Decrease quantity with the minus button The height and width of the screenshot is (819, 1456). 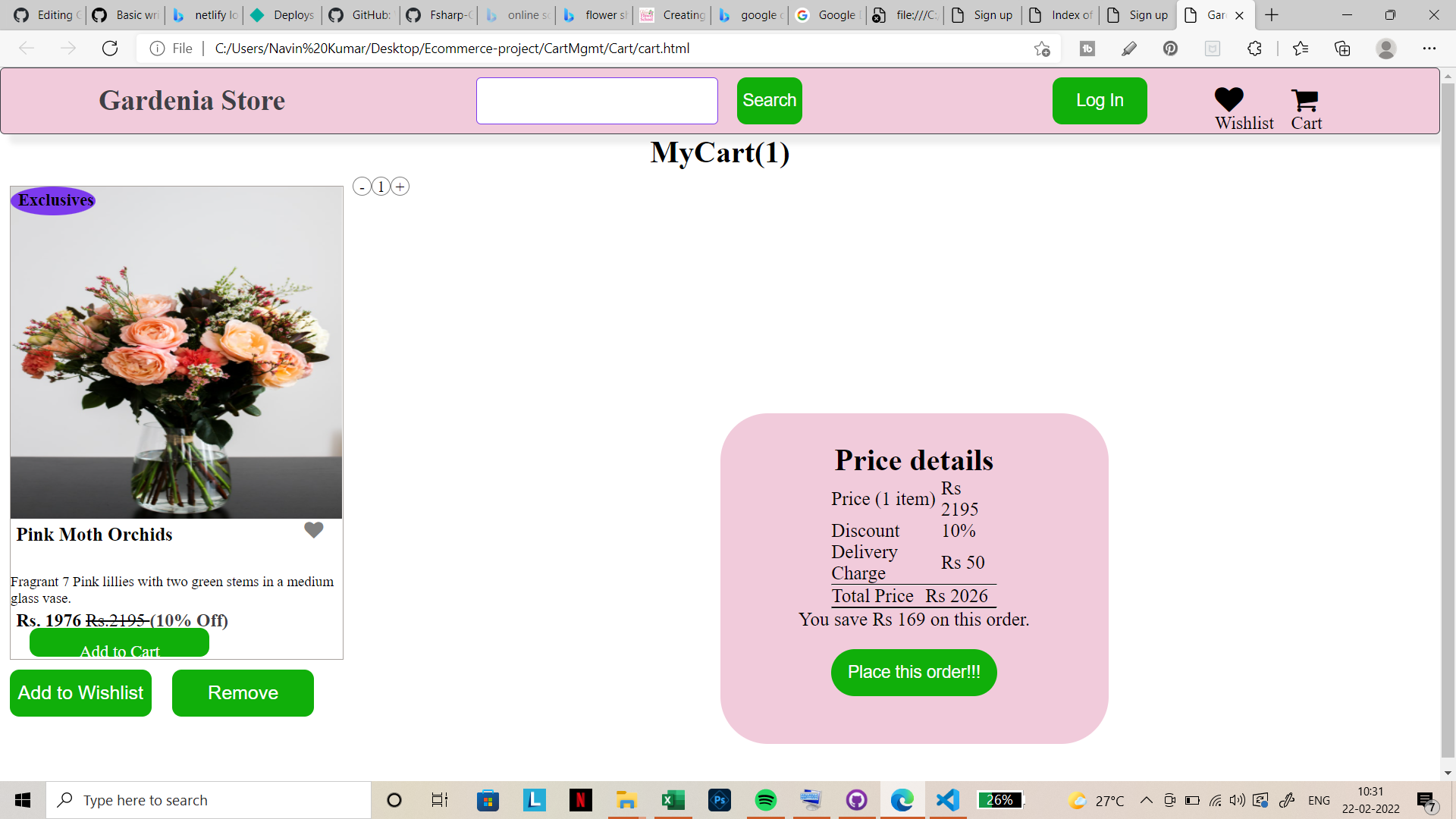[362, 187]
